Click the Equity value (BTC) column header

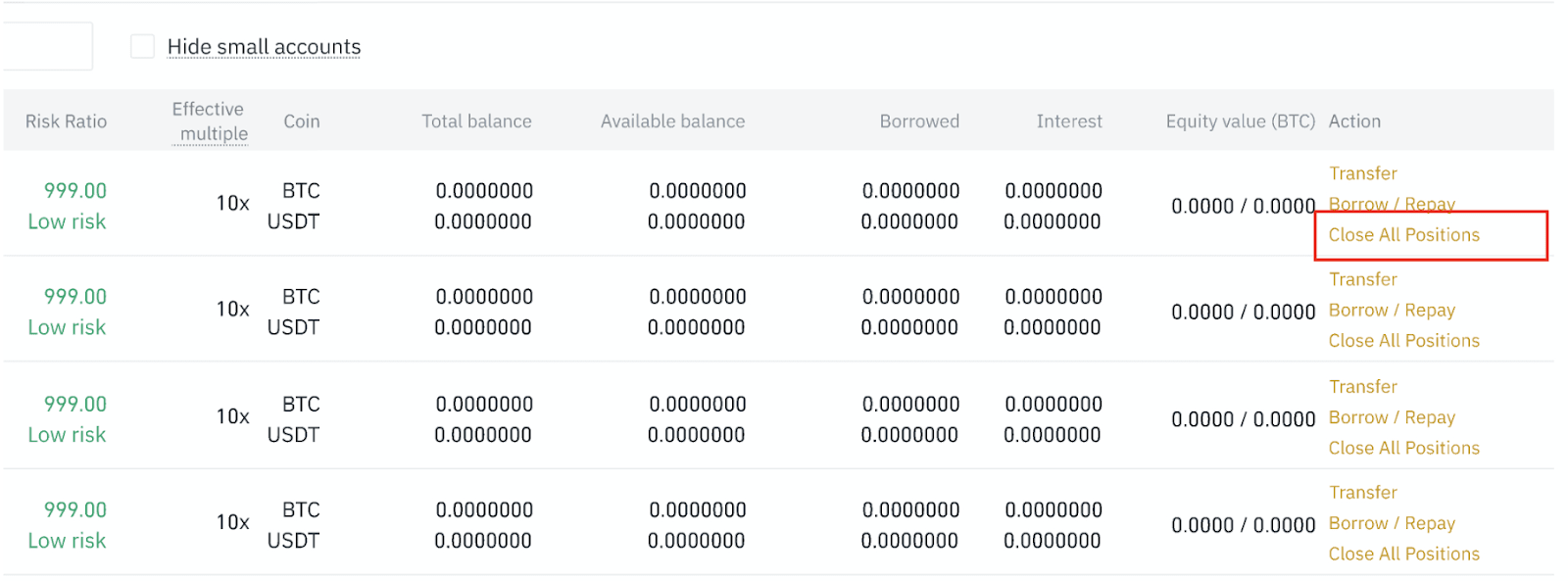coord(1240,121)
